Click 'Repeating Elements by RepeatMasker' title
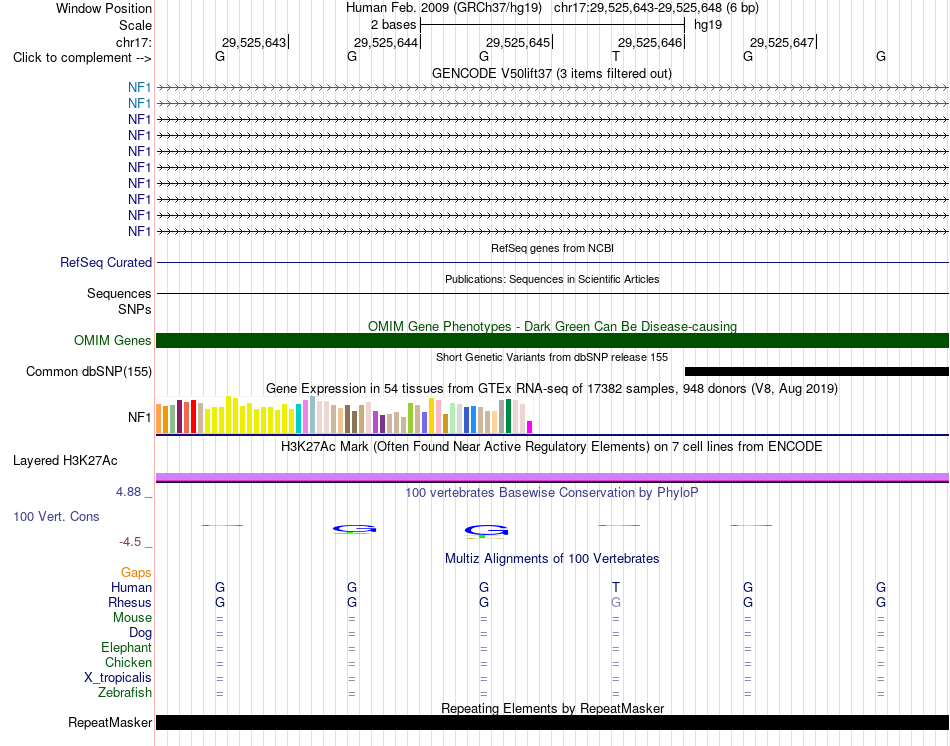This screenshot has height=746, width=950. click(553, 708)
